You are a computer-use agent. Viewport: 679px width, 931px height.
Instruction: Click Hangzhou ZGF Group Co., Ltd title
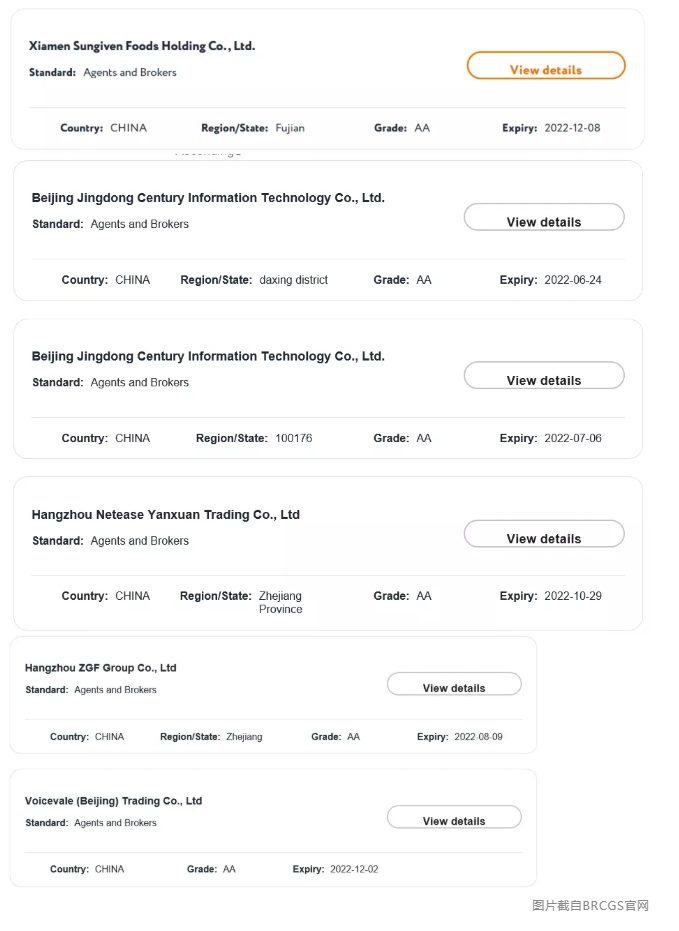point(101,668)
